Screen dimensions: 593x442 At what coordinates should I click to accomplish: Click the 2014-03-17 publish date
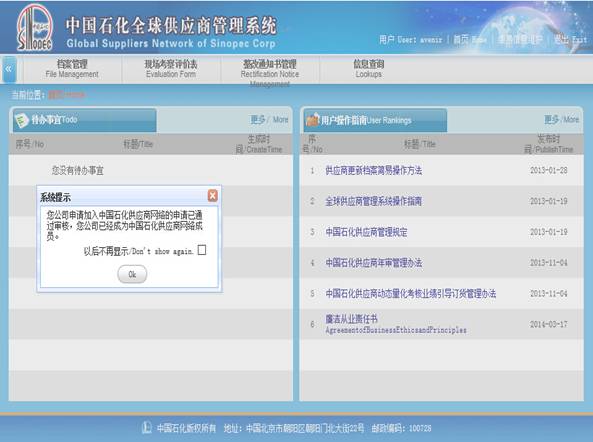[x=549, y=324]
